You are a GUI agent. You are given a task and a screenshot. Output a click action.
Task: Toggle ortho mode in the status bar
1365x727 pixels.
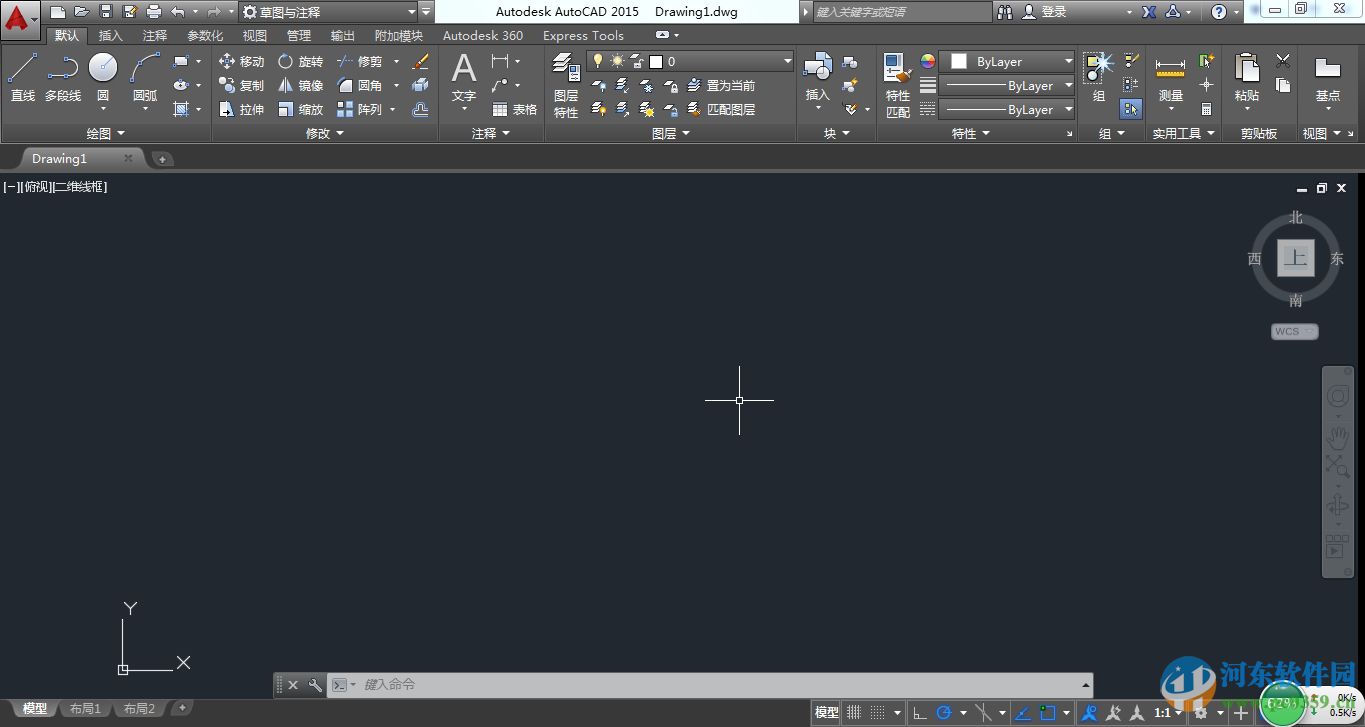tap(920, 712)
